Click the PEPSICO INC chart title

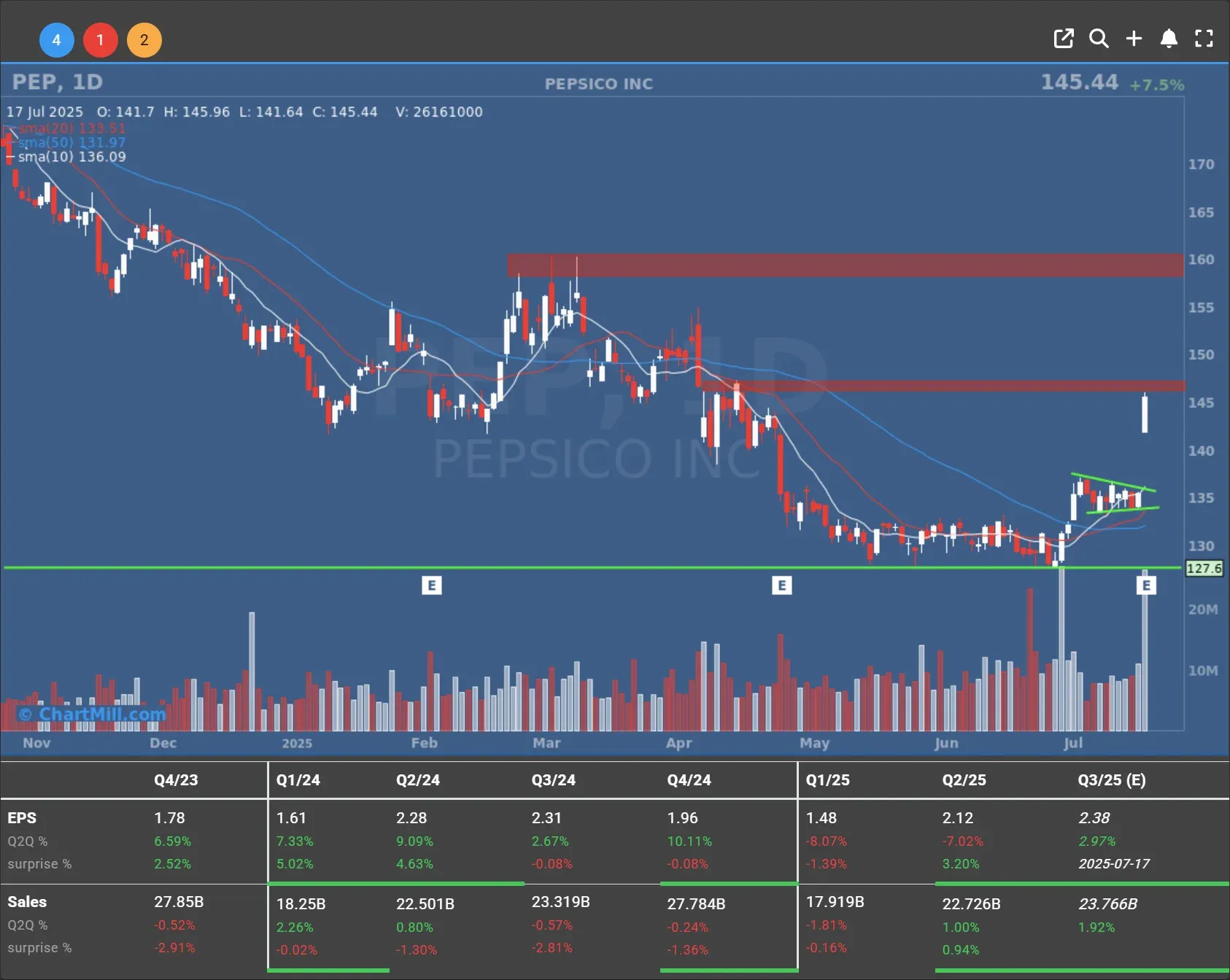point(599,84)
